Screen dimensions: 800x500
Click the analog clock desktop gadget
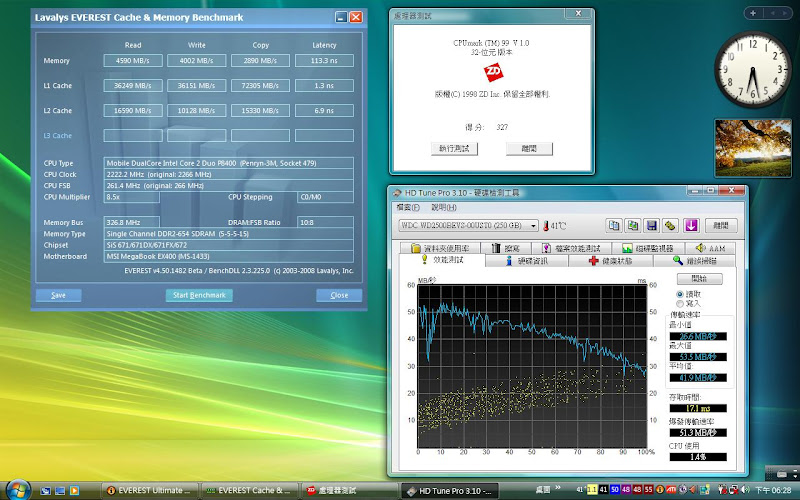pos(753,70)
